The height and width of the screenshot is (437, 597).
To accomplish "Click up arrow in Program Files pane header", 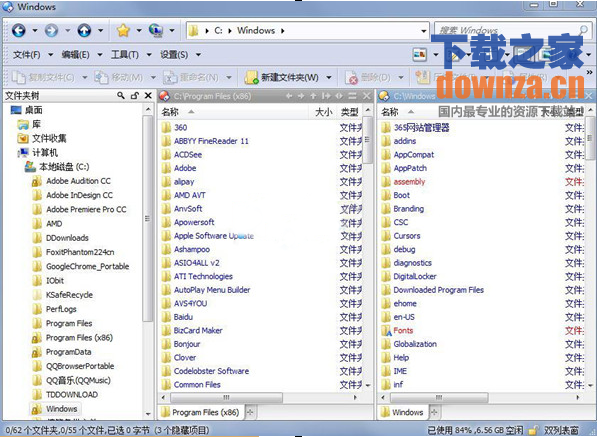I will (313, 96).
